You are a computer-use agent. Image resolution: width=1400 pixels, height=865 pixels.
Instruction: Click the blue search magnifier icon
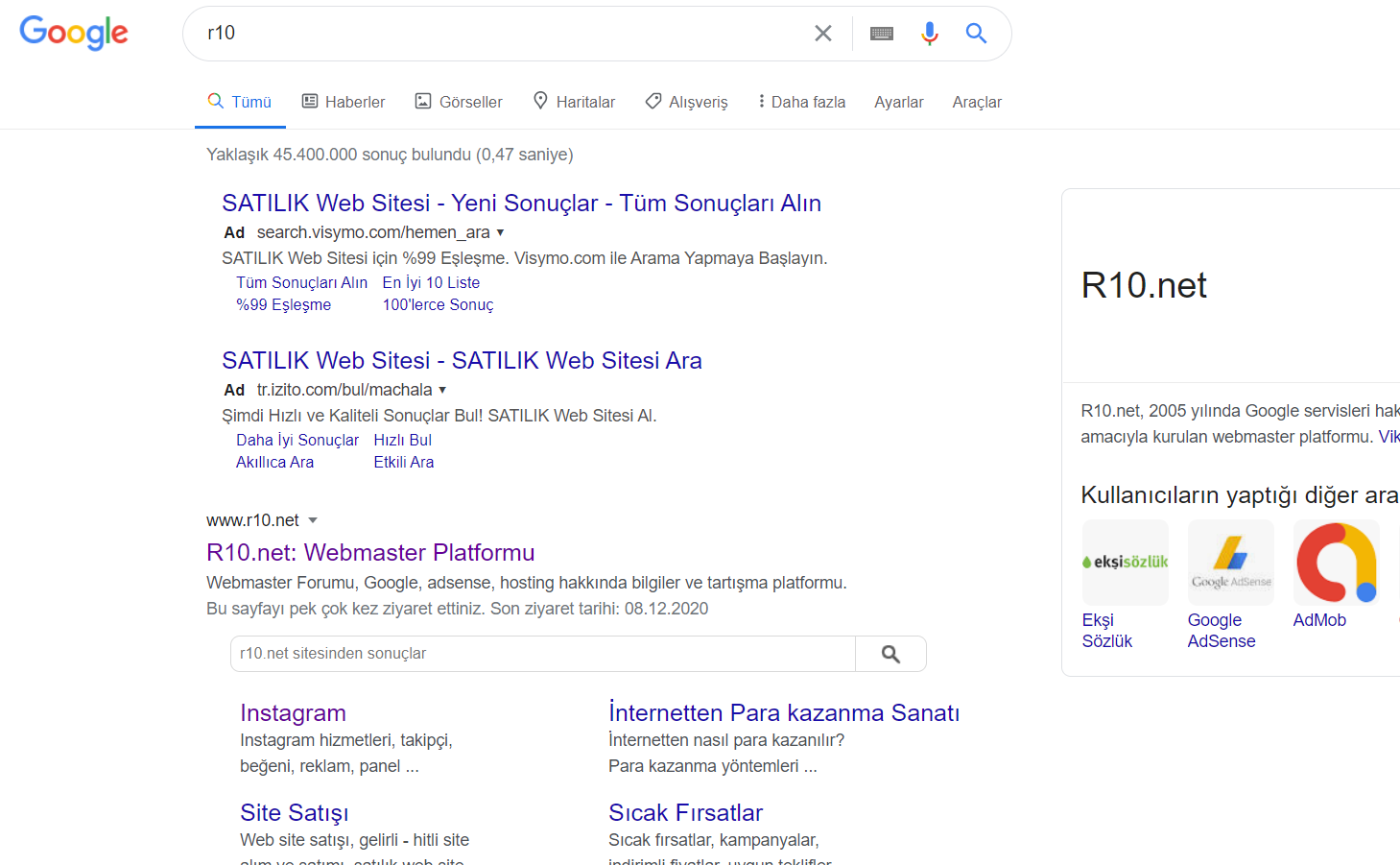pyautogui.click(x=976, y=34)
